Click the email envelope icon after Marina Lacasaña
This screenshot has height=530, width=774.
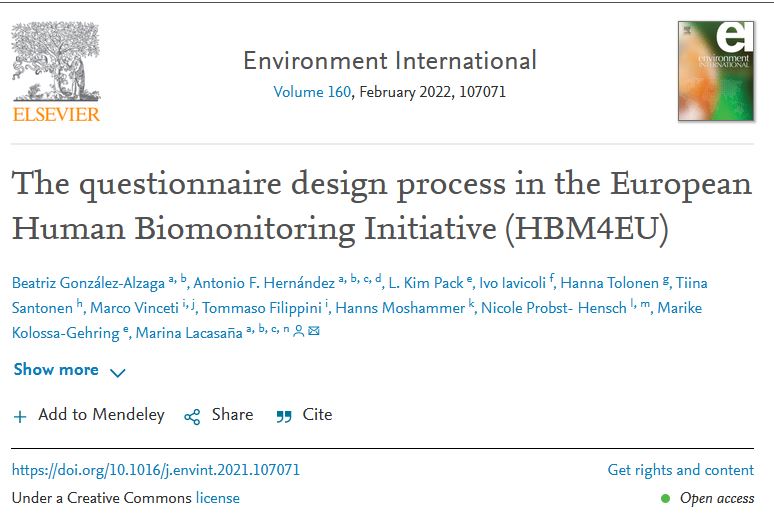(x=314, y=333)
